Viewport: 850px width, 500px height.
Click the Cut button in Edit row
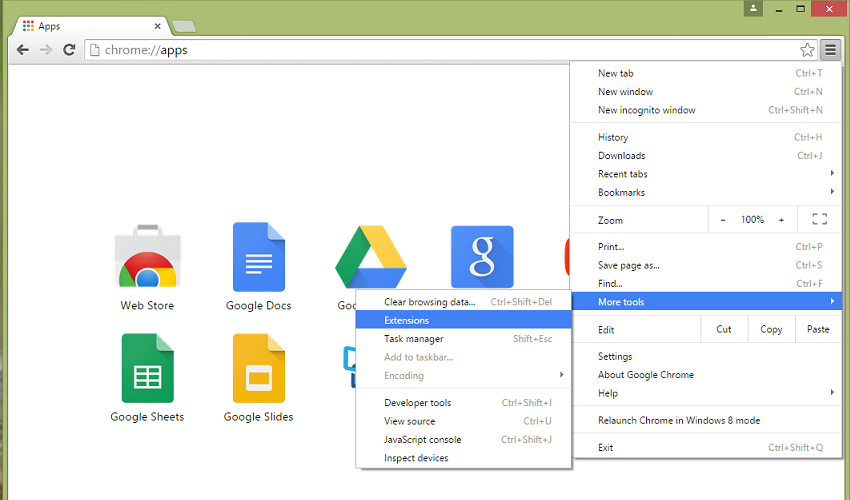tap(724, 329)
